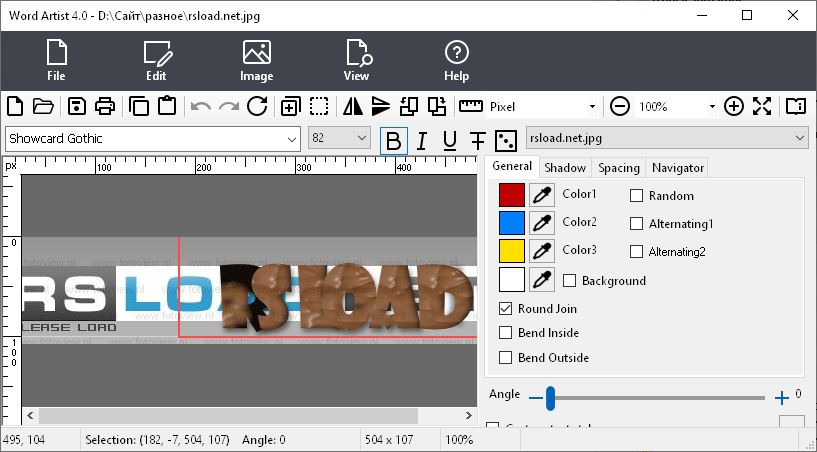The width and height of the screenshot is (817, 452).
Task: Toggle italic text formatting
Action: point(422,141)
